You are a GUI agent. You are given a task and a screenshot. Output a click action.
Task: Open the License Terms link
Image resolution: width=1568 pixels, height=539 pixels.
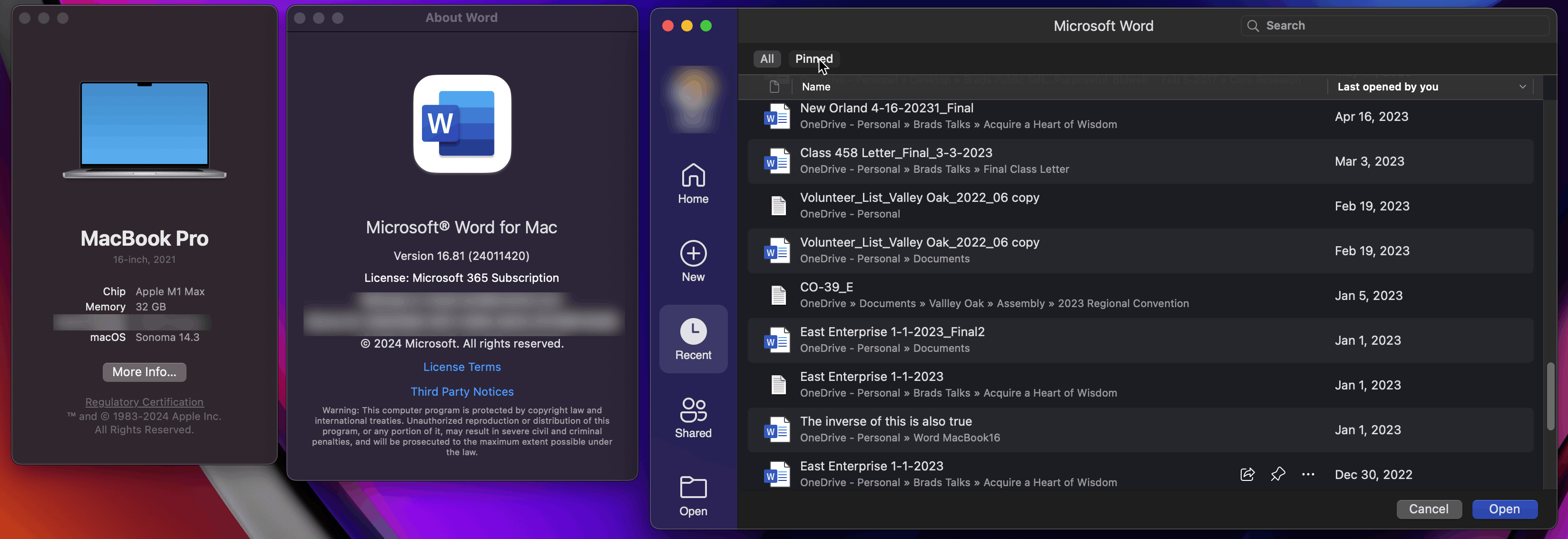461,367
